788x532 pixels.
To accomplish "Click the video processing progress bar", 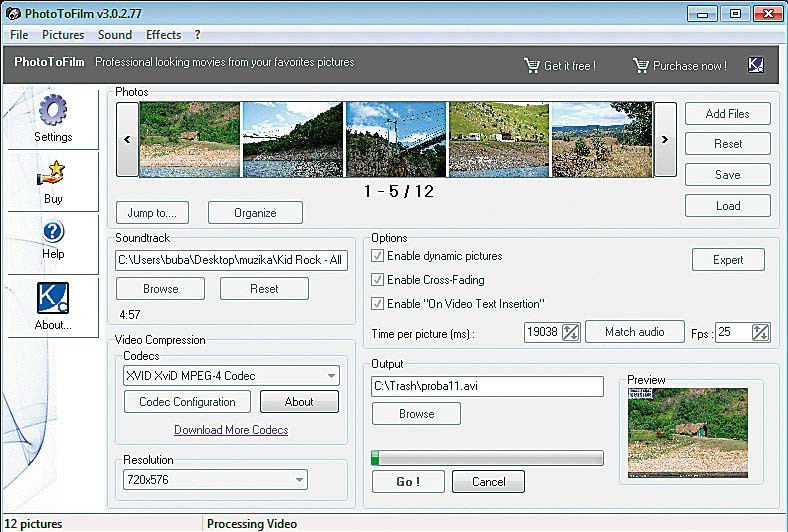I will [487, 458].
